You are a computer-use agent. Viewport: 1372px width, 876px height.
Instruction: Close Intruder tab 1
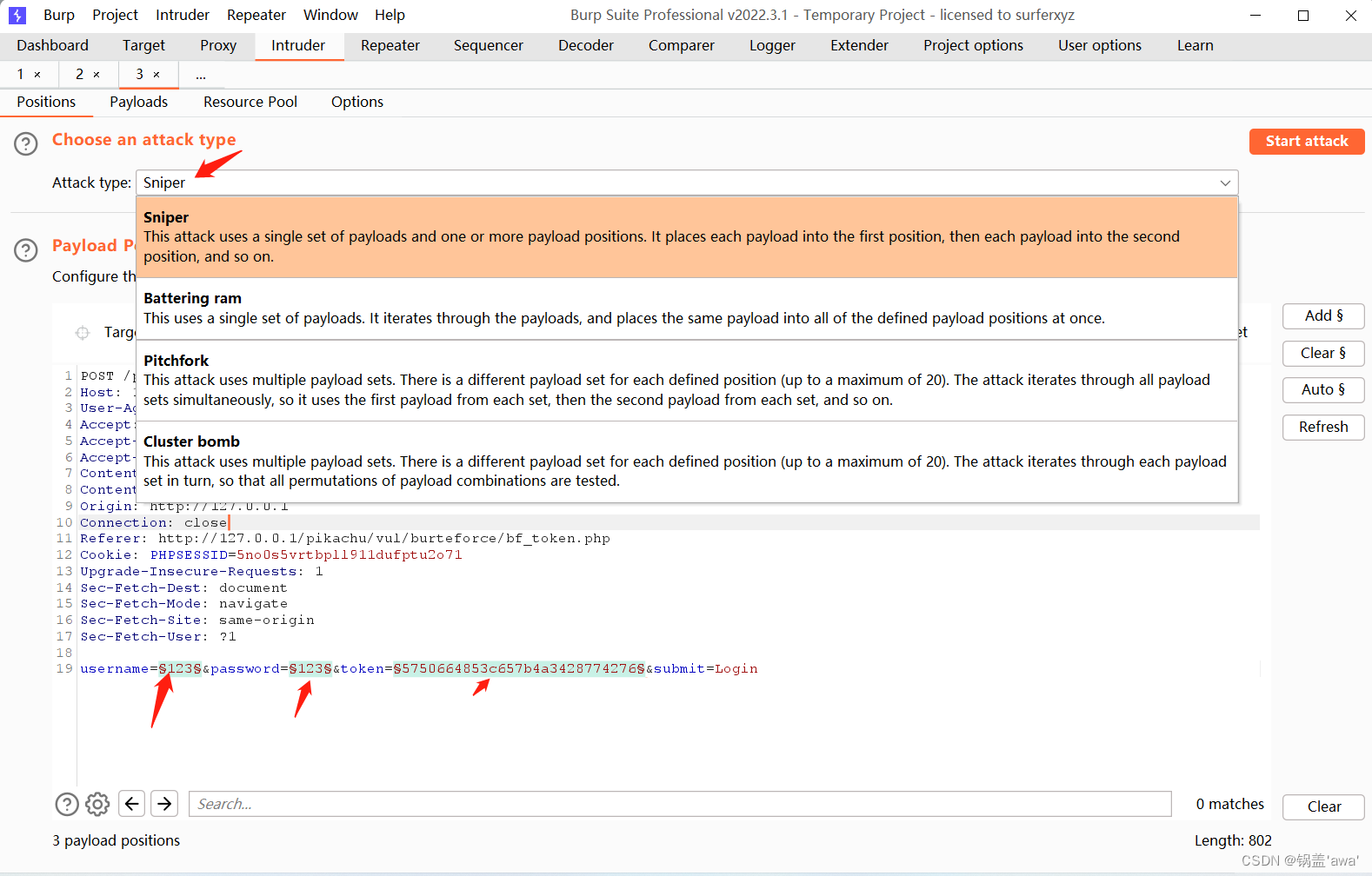pyautogui.click(x=37, y=75)
